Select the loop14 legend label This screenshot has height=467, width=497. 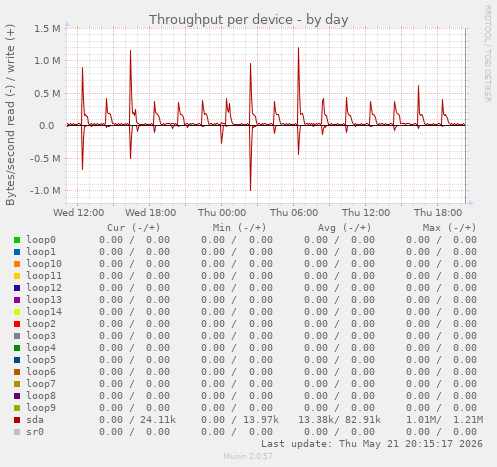44,312
